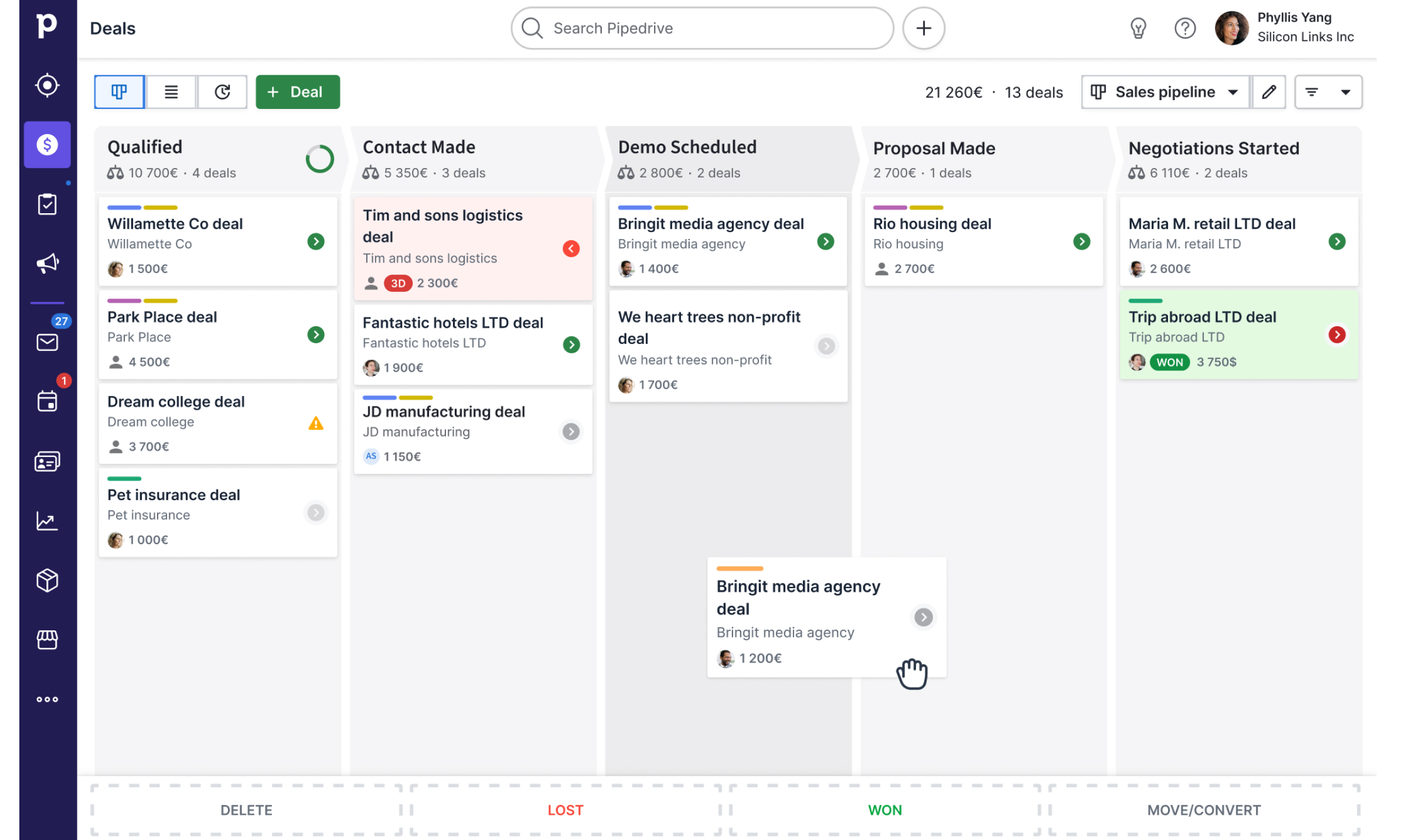Click the green Deal add button

coord(298,92)
